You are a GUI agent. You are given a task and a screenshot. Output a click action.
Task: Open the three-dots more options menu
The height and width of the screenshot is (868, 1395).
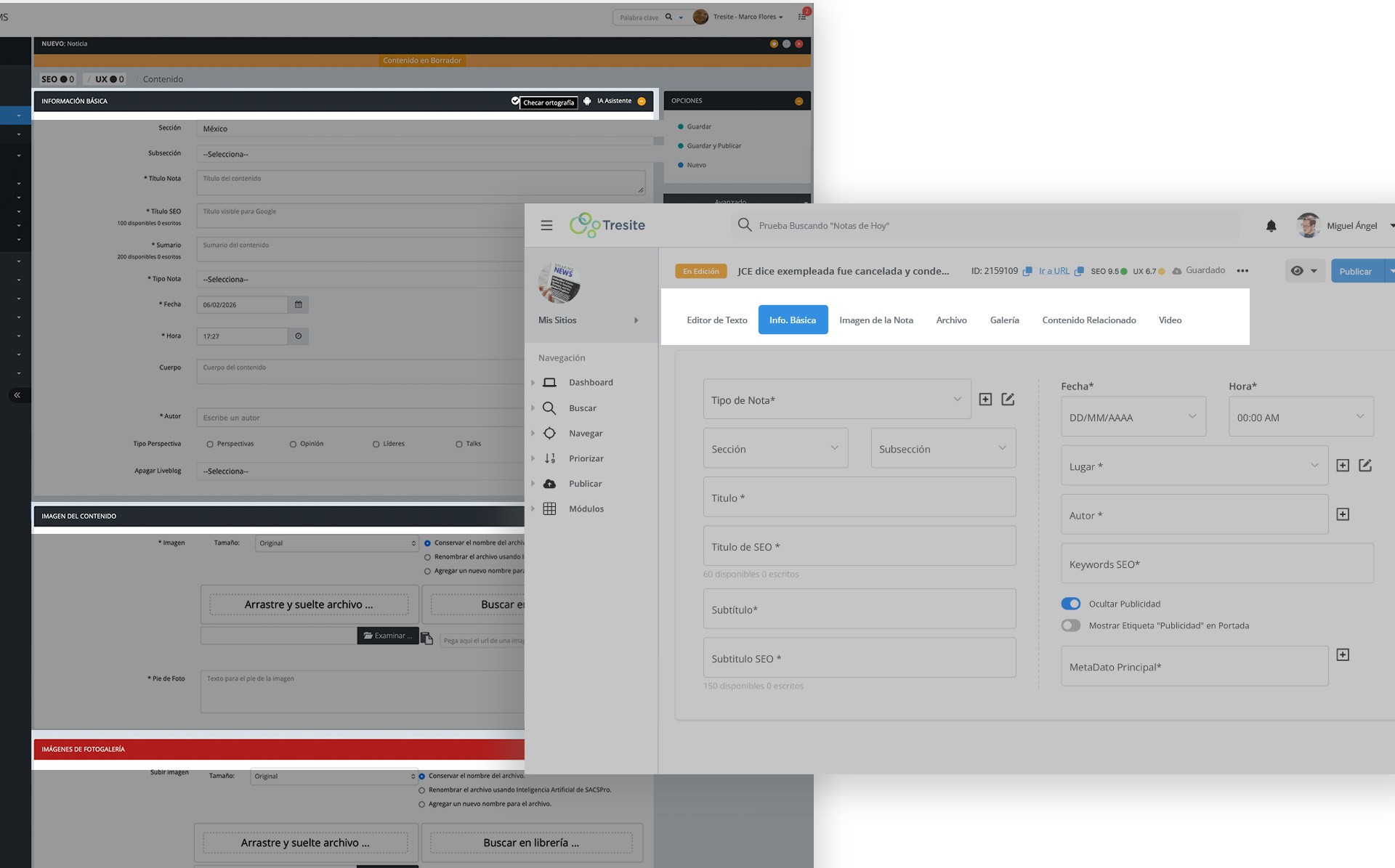point(1242,271)
